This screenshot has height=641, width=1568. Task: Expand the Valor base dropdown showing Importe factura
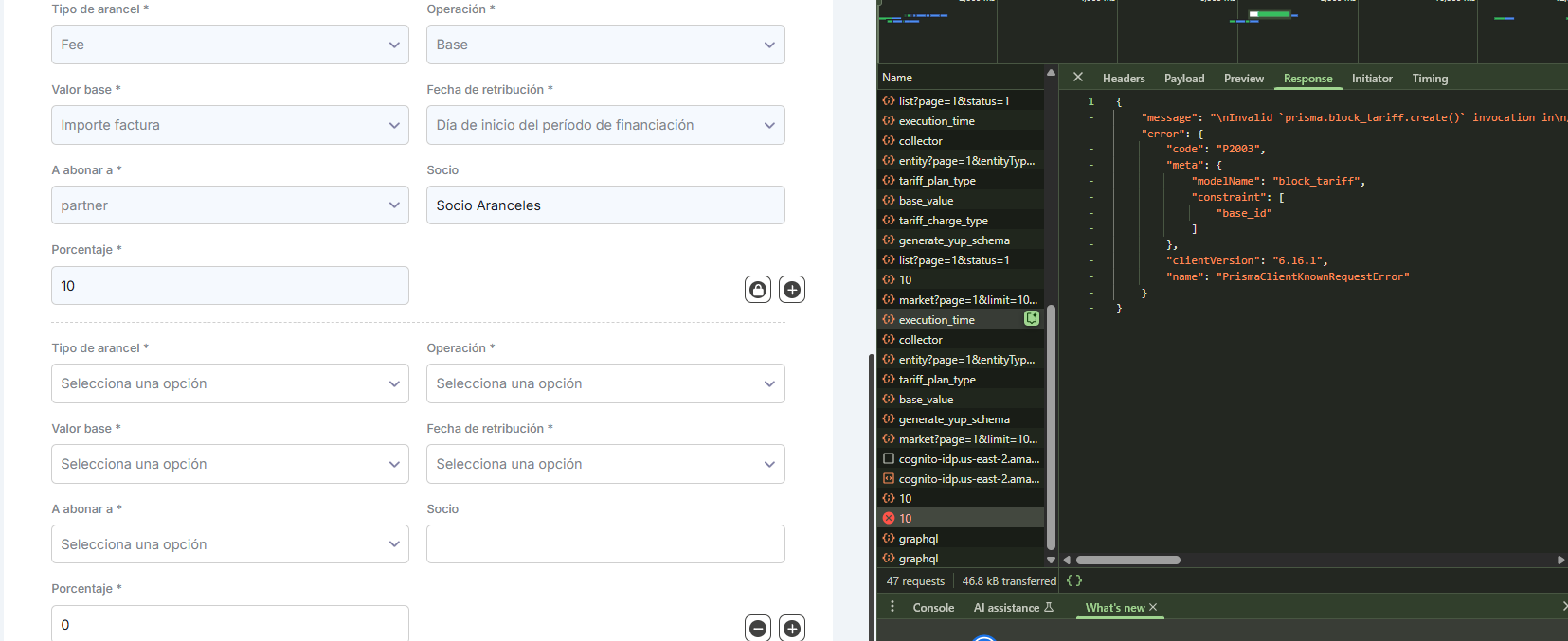tap(229, 125)
